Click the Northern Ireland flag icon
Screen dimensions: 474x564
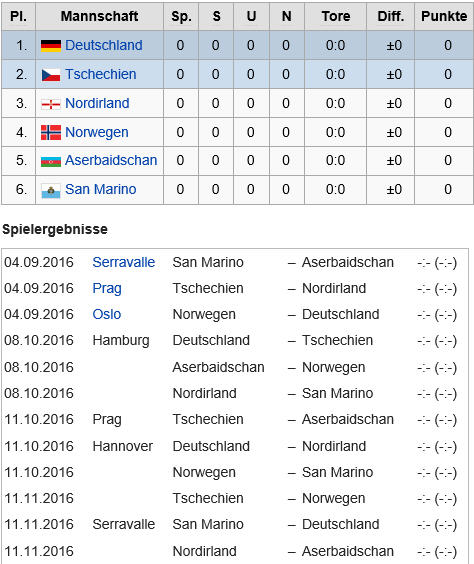[51, 104]
